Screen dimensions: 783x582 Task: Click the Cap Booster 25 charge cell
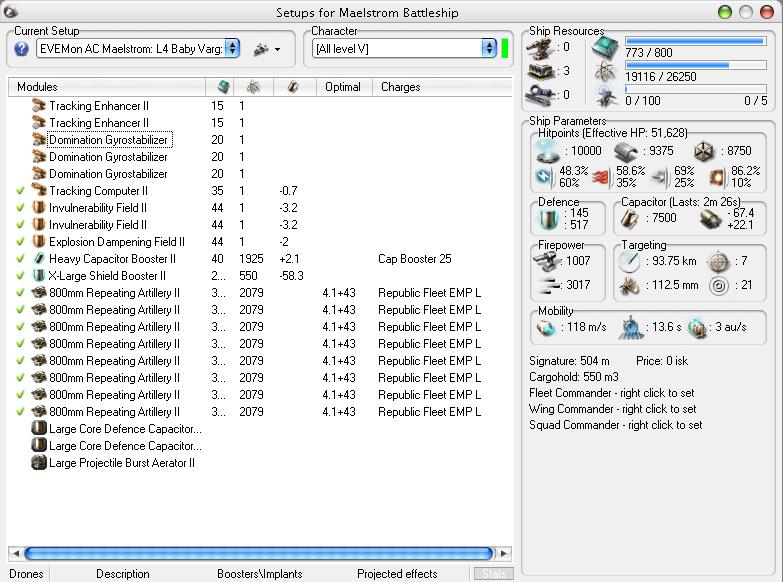[414, 259]
